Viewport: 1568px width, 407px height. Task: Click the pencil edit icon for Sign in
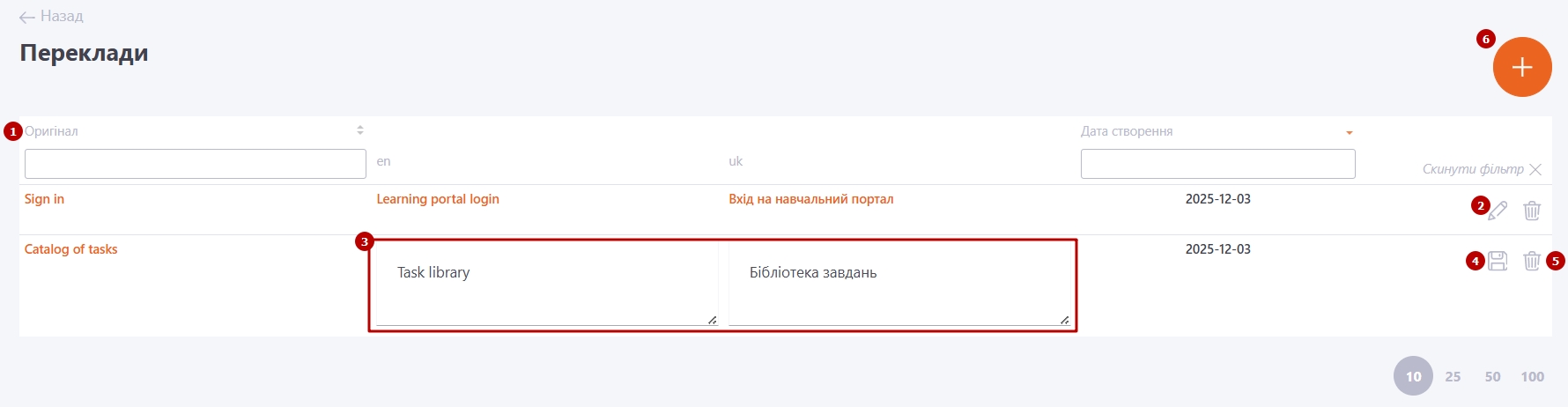point(1498,211)
